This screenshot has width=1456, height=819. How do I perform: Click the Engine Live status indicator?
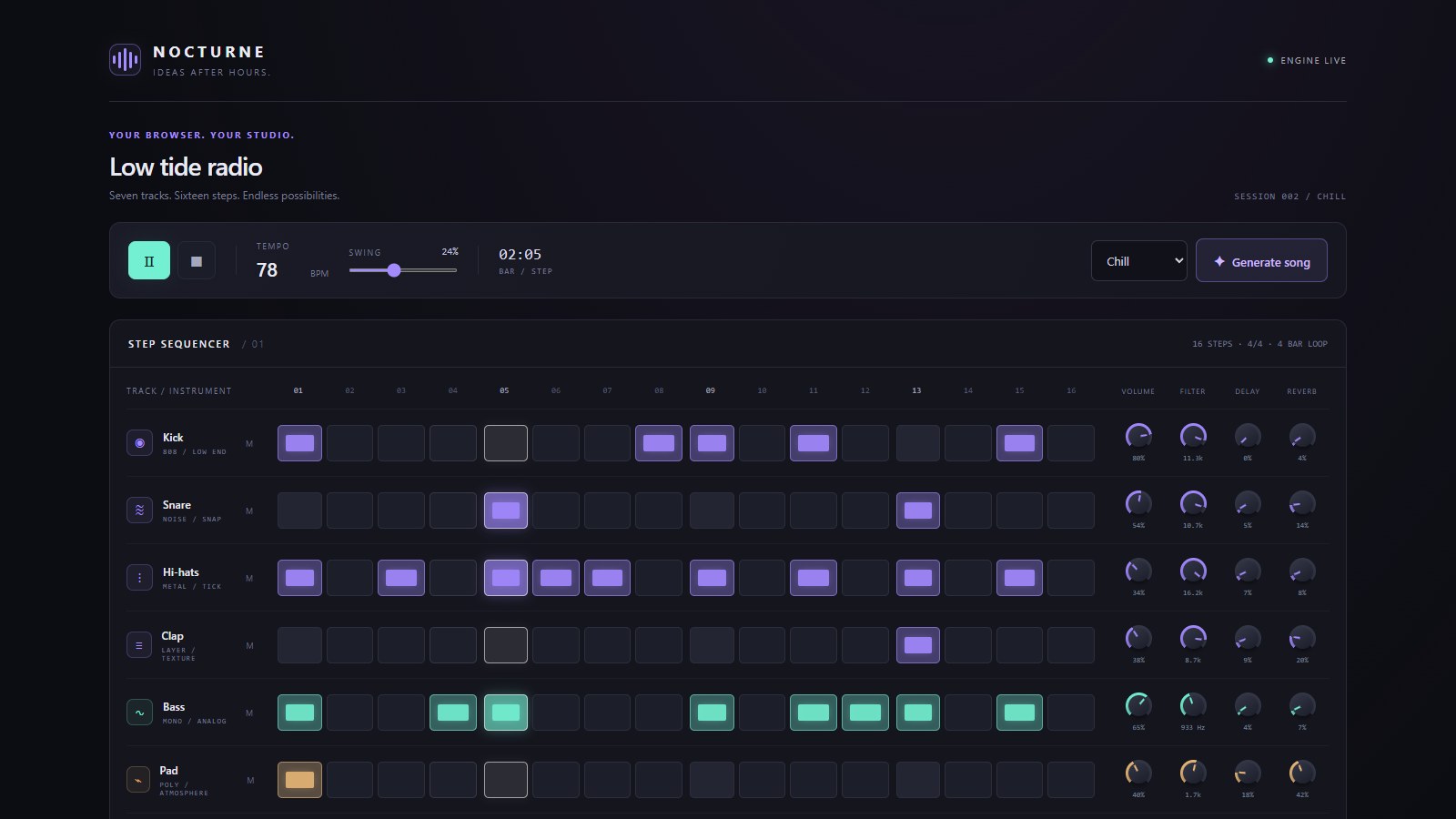coord(1307,60)
